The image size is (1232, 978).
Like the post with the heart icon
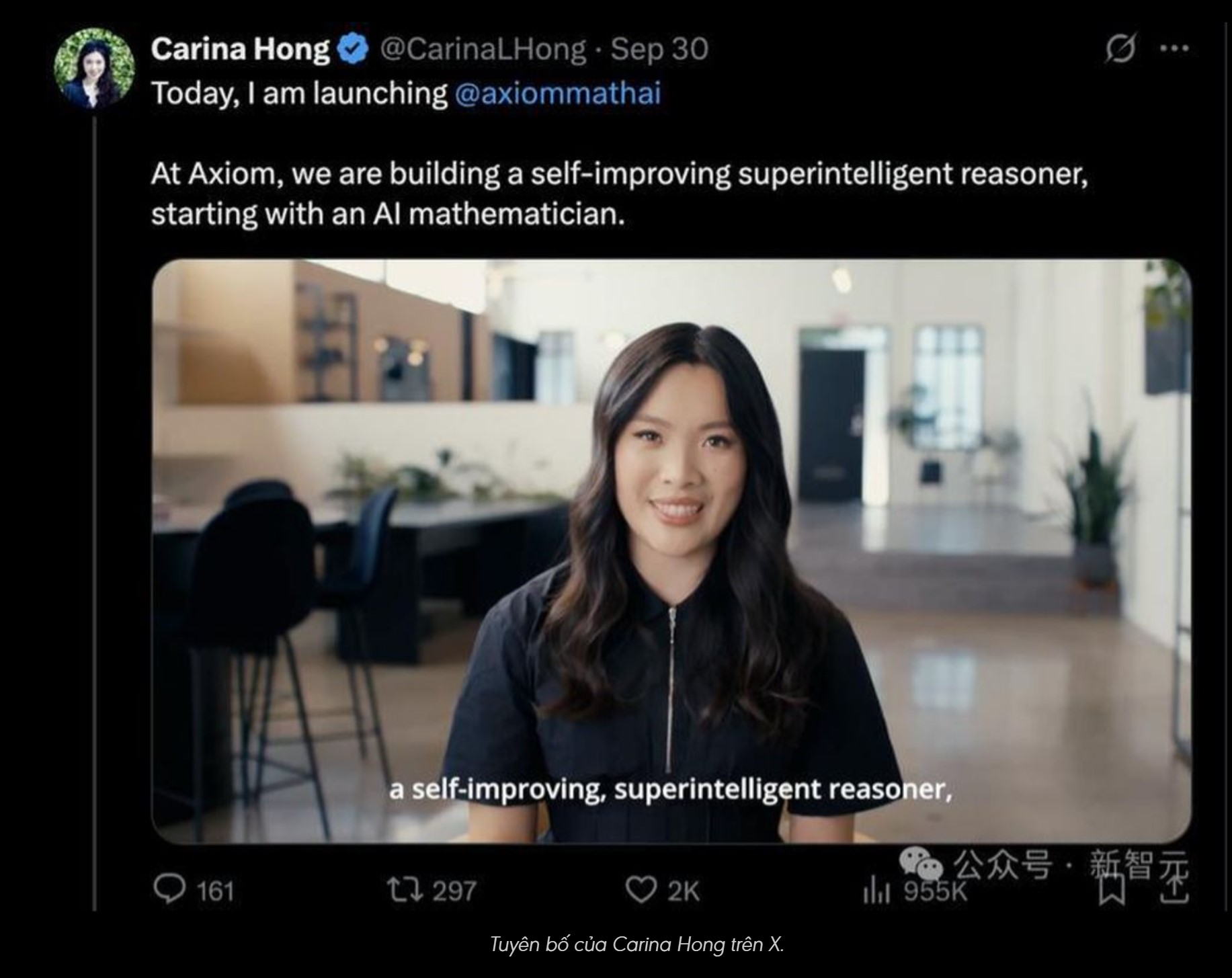click(641, 891)
